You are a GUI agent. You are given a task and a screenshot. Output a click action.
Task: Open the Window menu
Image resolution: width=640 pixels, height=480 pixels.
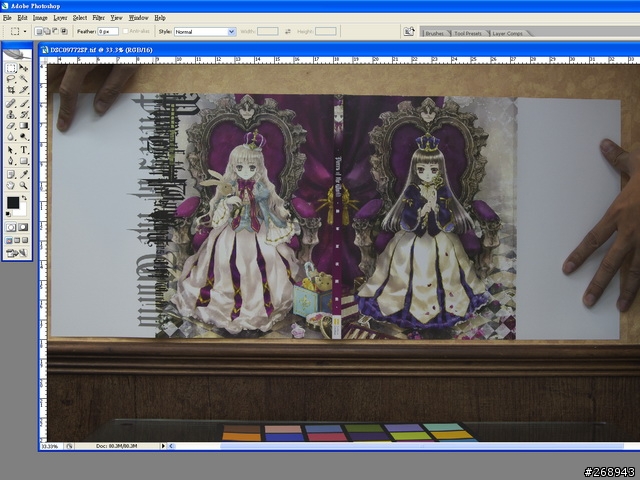(138, 18)
